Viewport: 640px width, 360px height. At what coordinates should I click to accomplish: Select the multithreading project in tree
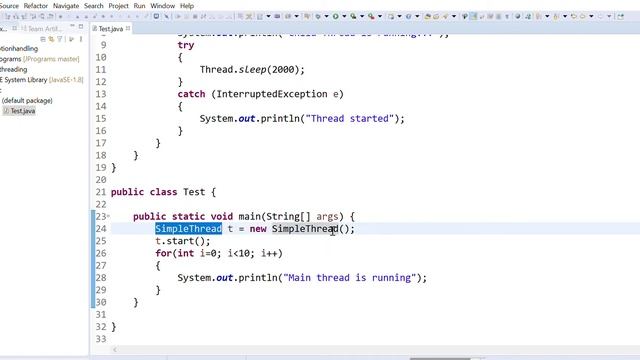click(x=13, y=69)
